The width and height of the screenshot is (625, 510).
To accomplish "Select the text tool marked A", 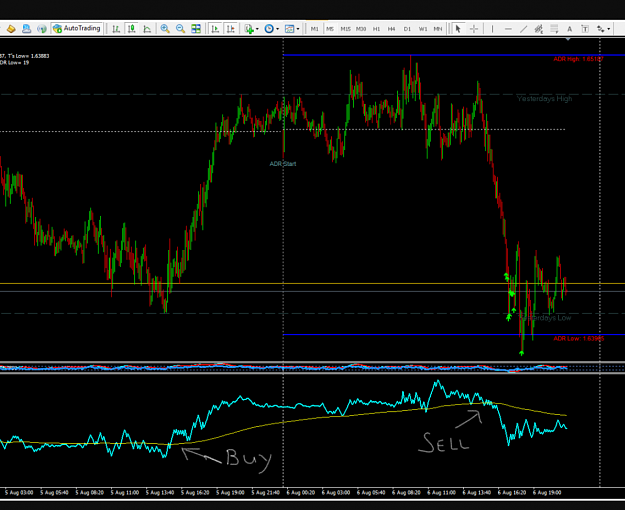I will click(569, 29).
